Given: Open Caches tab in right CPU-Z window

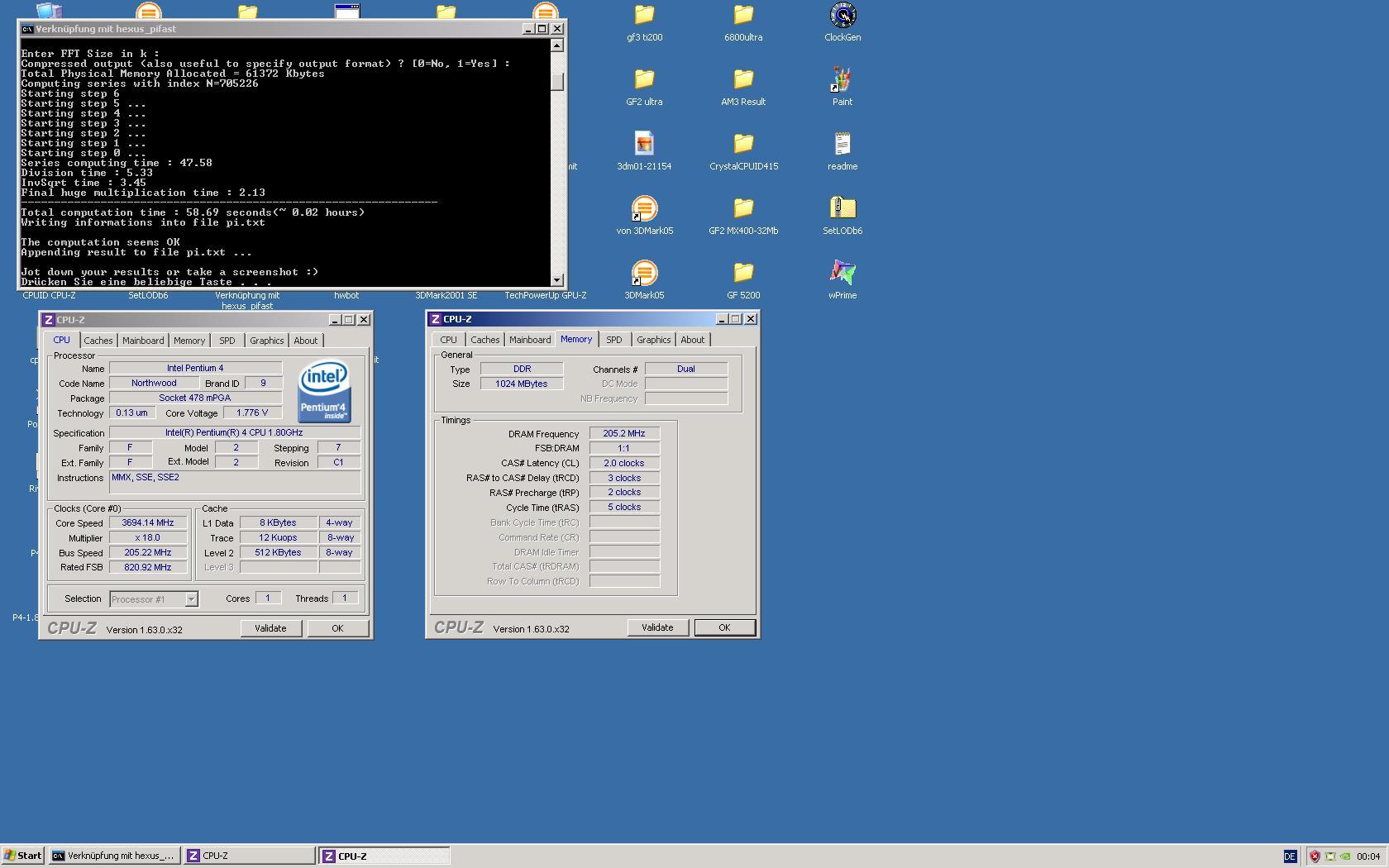Looking at the screenshot, I should pyautogui.click(x=484, y=340).
